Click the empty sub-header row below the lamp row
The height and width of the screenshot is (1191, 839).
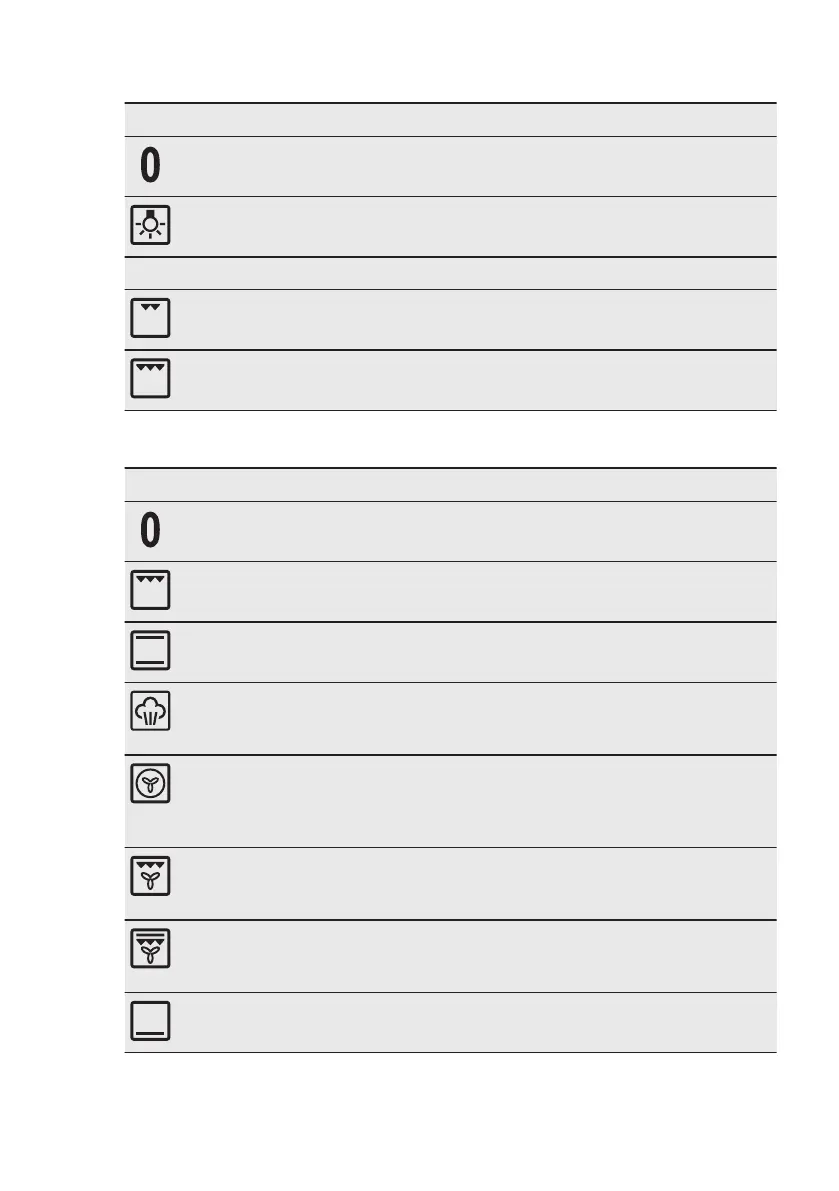(450, 273)
